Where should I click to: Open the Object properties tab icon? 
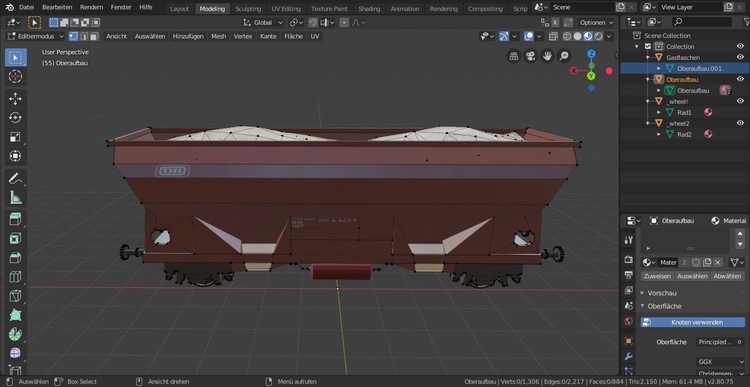[x=629, y=341]
